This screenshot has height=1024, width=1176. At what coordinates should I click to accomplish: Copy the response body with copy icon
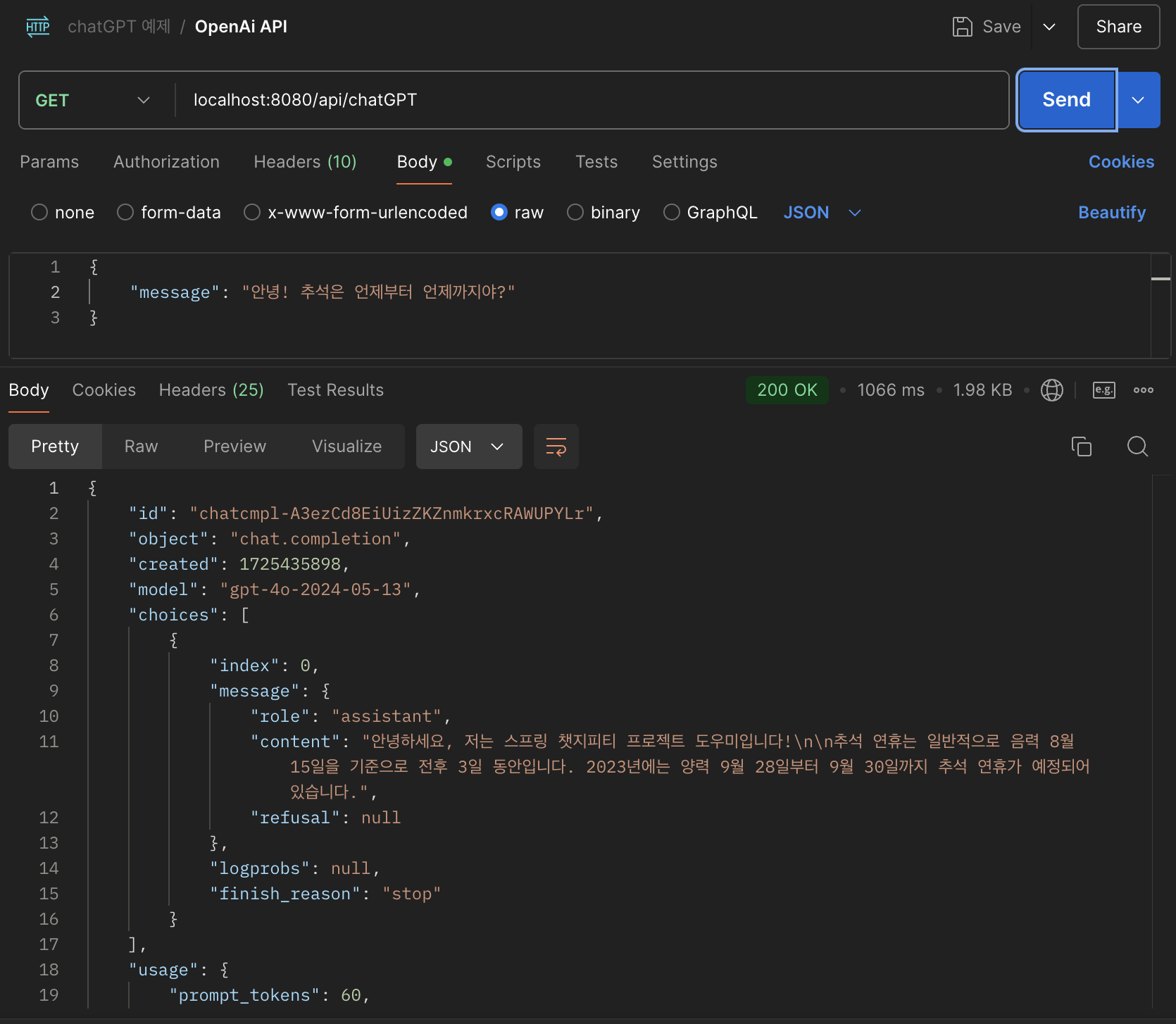coord(1082,447)
